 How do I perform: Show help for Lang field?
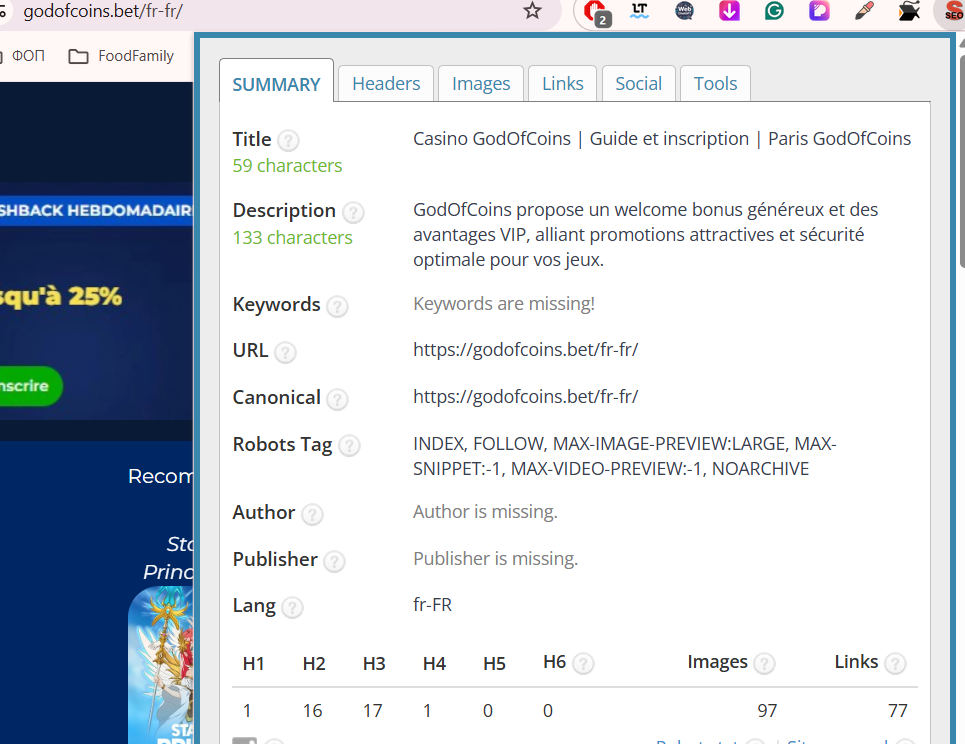tap(292, 607)
